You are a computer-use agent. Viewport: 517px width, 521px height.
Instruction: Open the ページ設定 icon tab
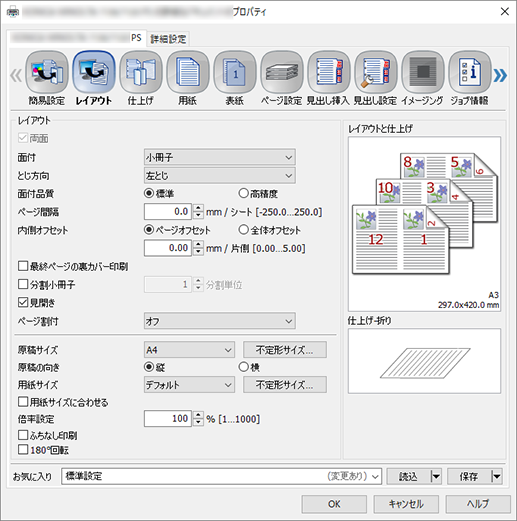point(282,78)
